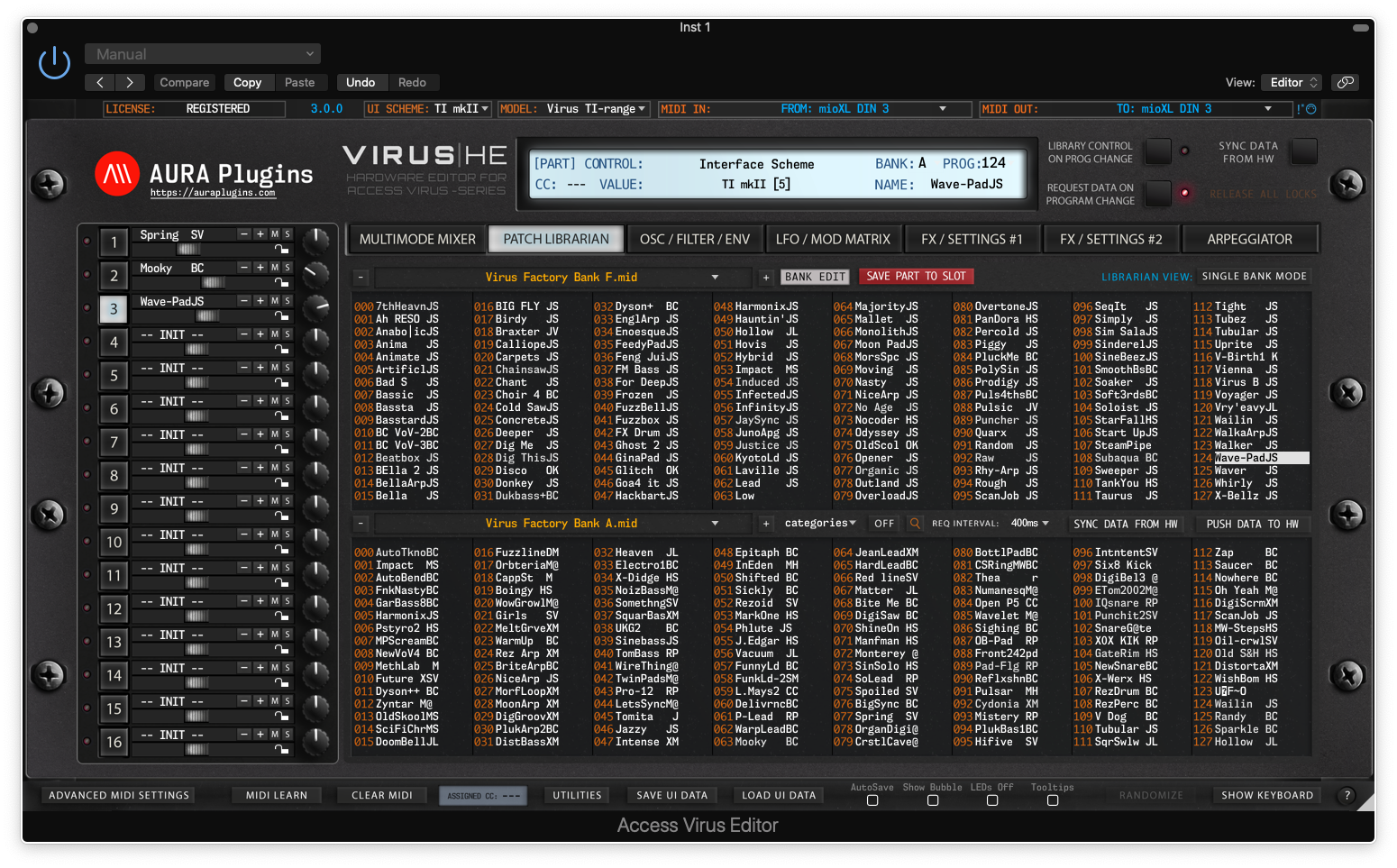Open MODEL Virus TI-range dropdown
Viewport: 1397px width, 868px height.
(x=573, y=109)
